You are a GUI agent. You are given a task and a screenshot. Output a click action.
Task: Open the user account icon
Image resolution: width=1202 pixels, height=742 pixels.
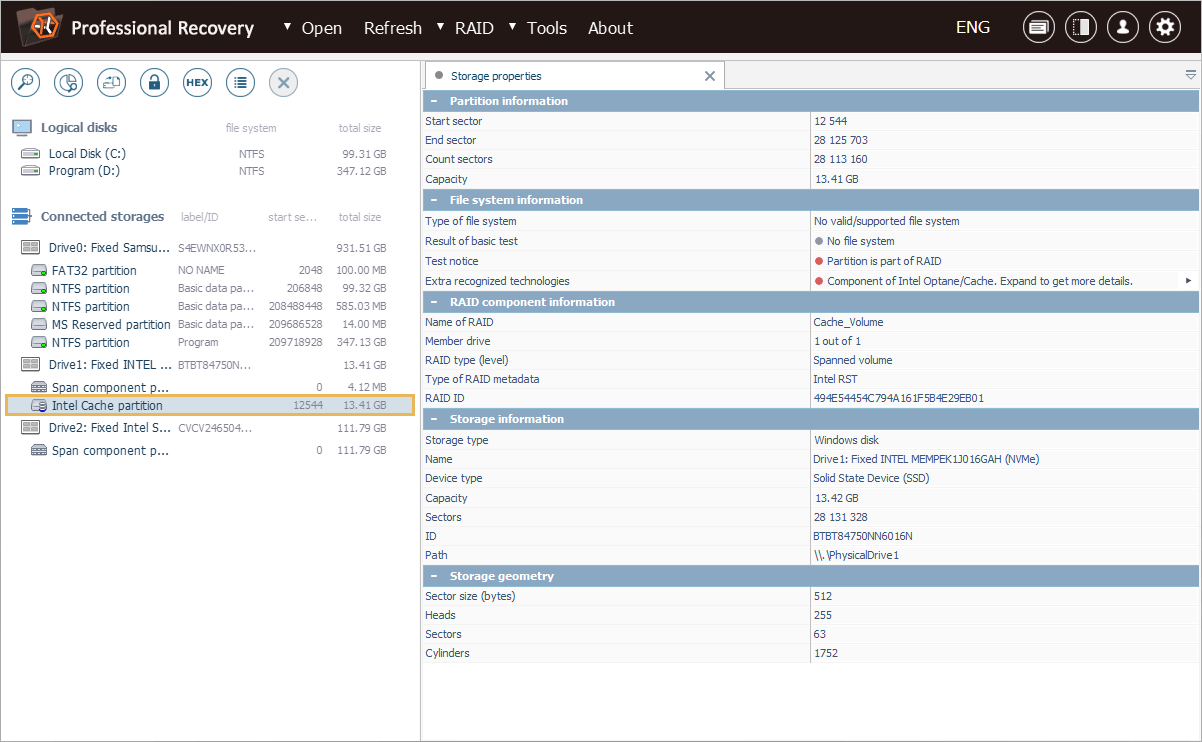1122,28
